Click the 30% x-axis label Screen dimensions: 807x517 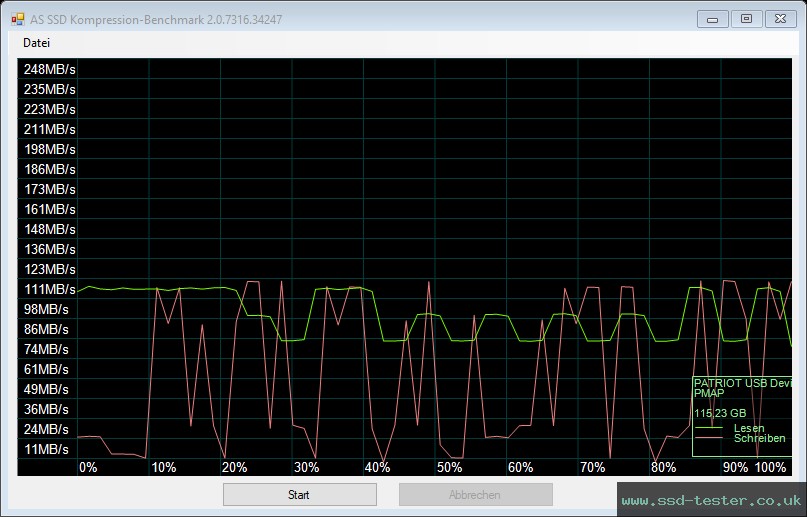(x=307, y=468)
